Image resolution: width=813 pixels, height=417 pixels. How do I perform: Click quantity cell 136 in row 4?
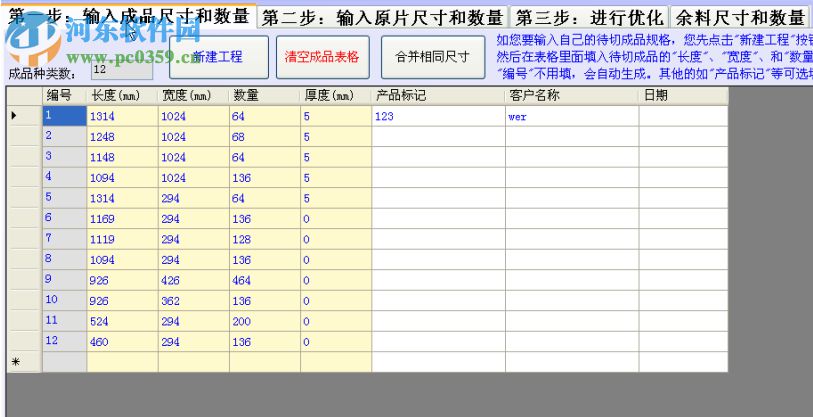pyautogui.click(x=264, y=177)
